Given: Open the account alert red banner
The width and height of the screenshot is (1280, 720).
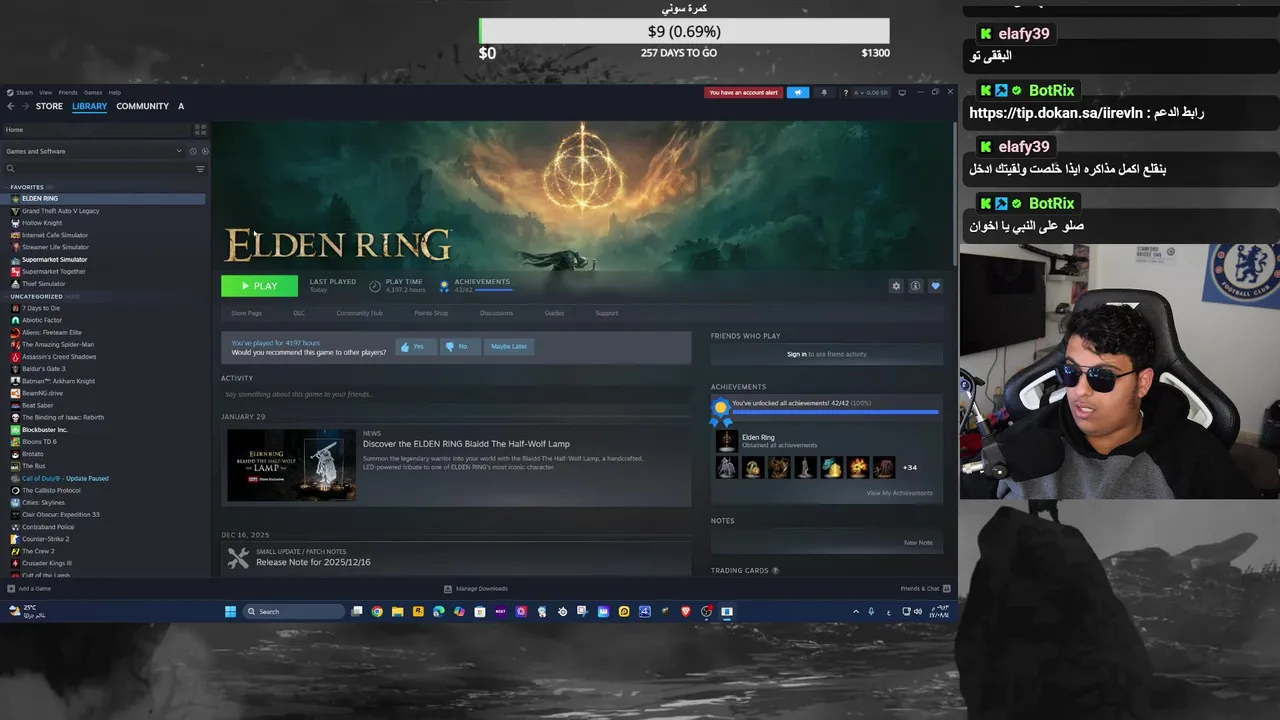Looking at the screenshot, I should (743, 93).
